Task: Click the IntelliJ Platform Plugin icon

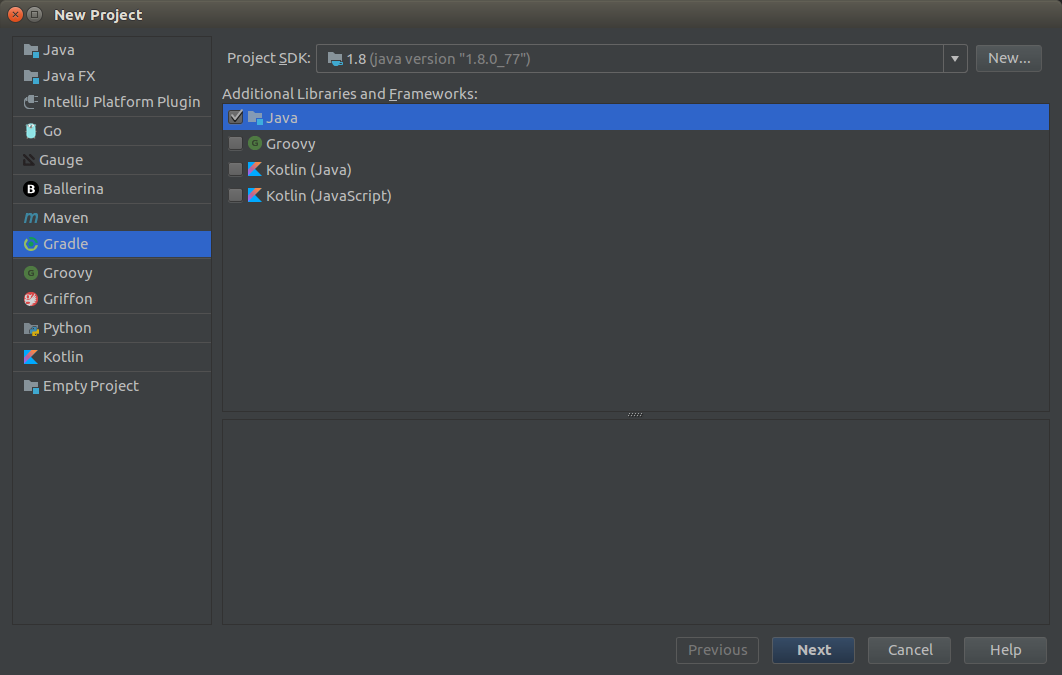Action: [31, 102]
